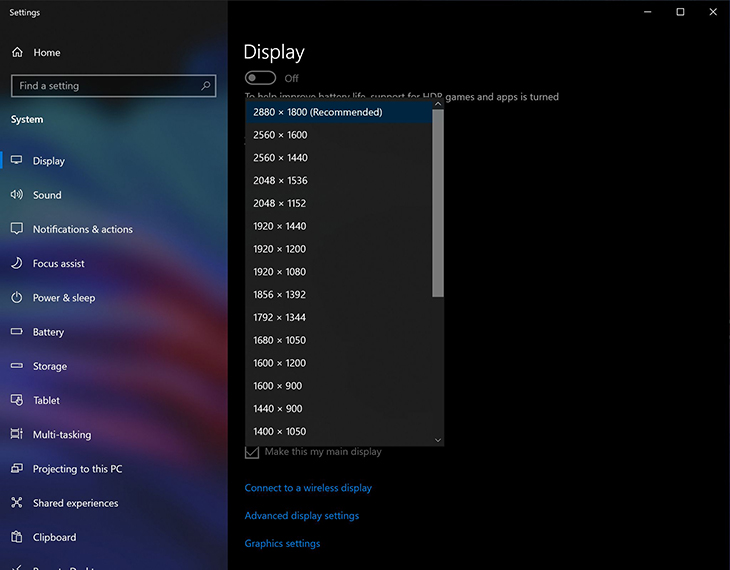Choose 2560 × 1600 resolution
This screenshot has width=730, height=570.
tap(339, 135)
